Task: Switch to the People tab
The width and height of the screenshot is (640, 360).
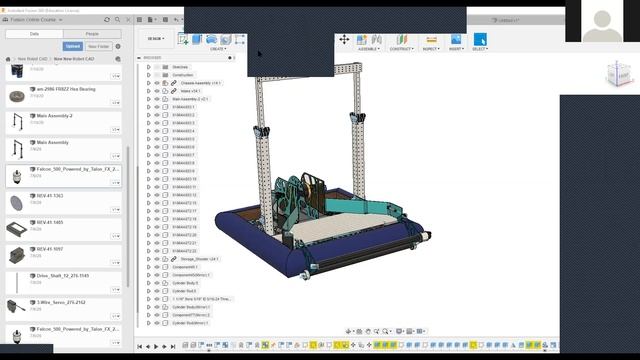Action: (x=92, y=34)
